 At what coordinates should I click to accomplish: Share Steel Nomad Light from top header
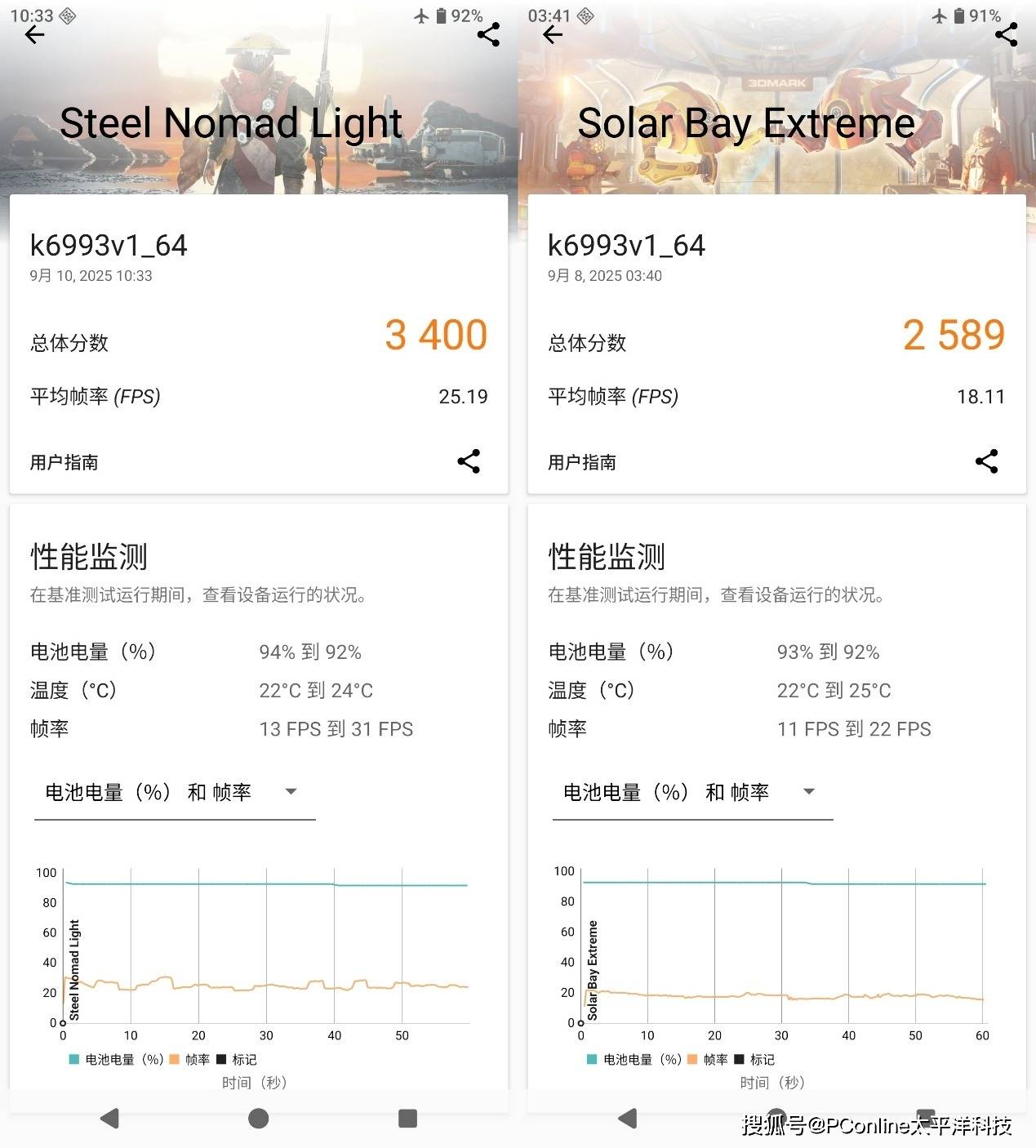[488, 34]
